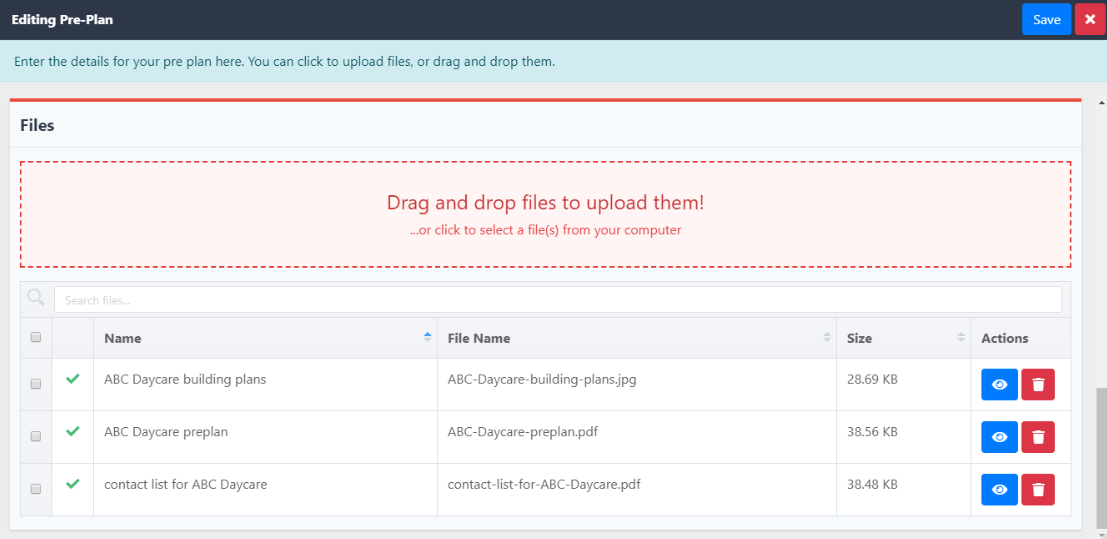This screenshot has height=539, width=1107.
Task: Tick the select-all files checkbox in header
Action: pyautogui.click(x=36, y=338)
